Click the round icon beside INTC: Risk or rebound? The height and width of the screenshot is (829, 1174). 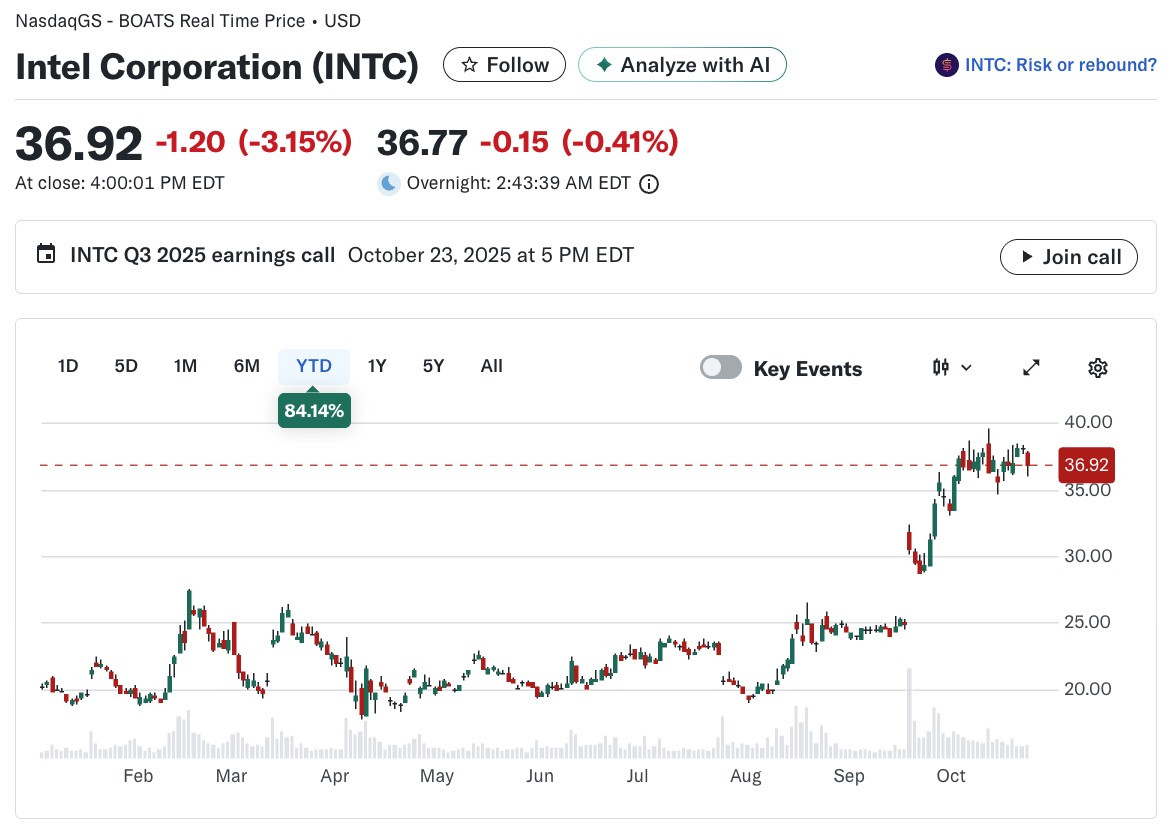[x=946, y=65]
